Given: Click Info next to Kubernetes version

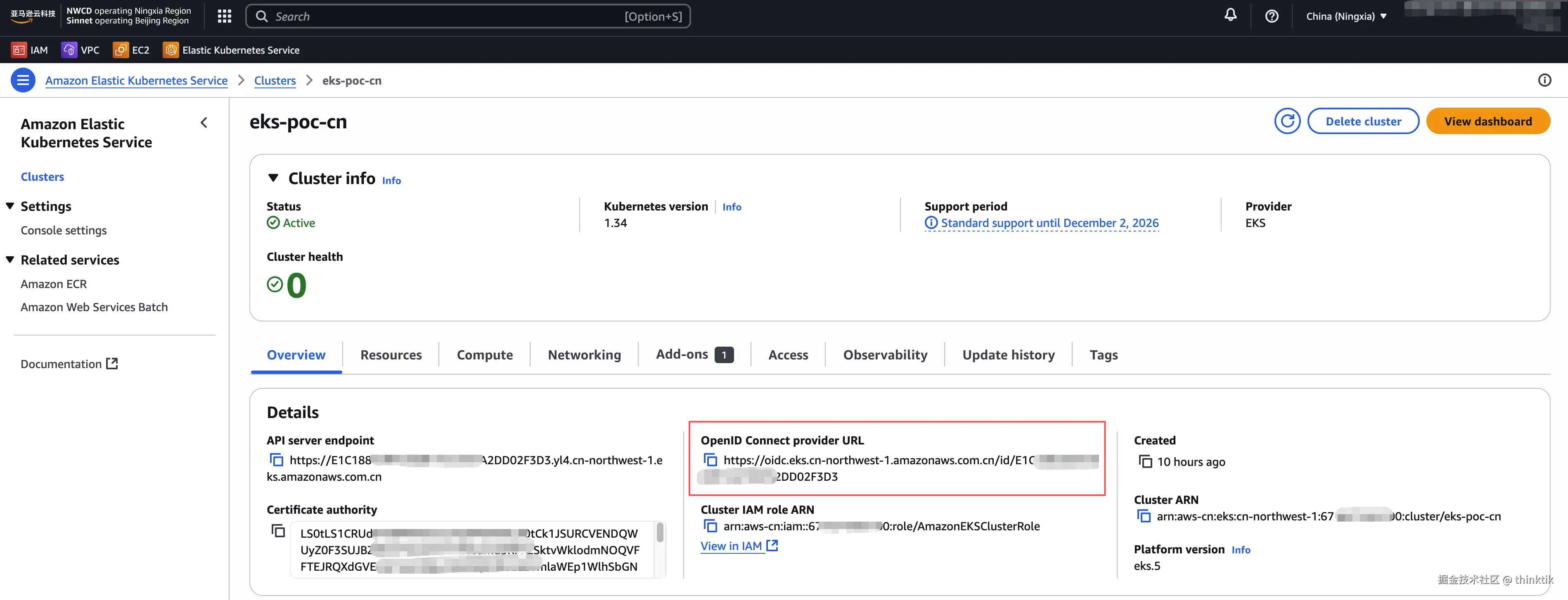Looking at the screenshot, I should coord(732,207).
